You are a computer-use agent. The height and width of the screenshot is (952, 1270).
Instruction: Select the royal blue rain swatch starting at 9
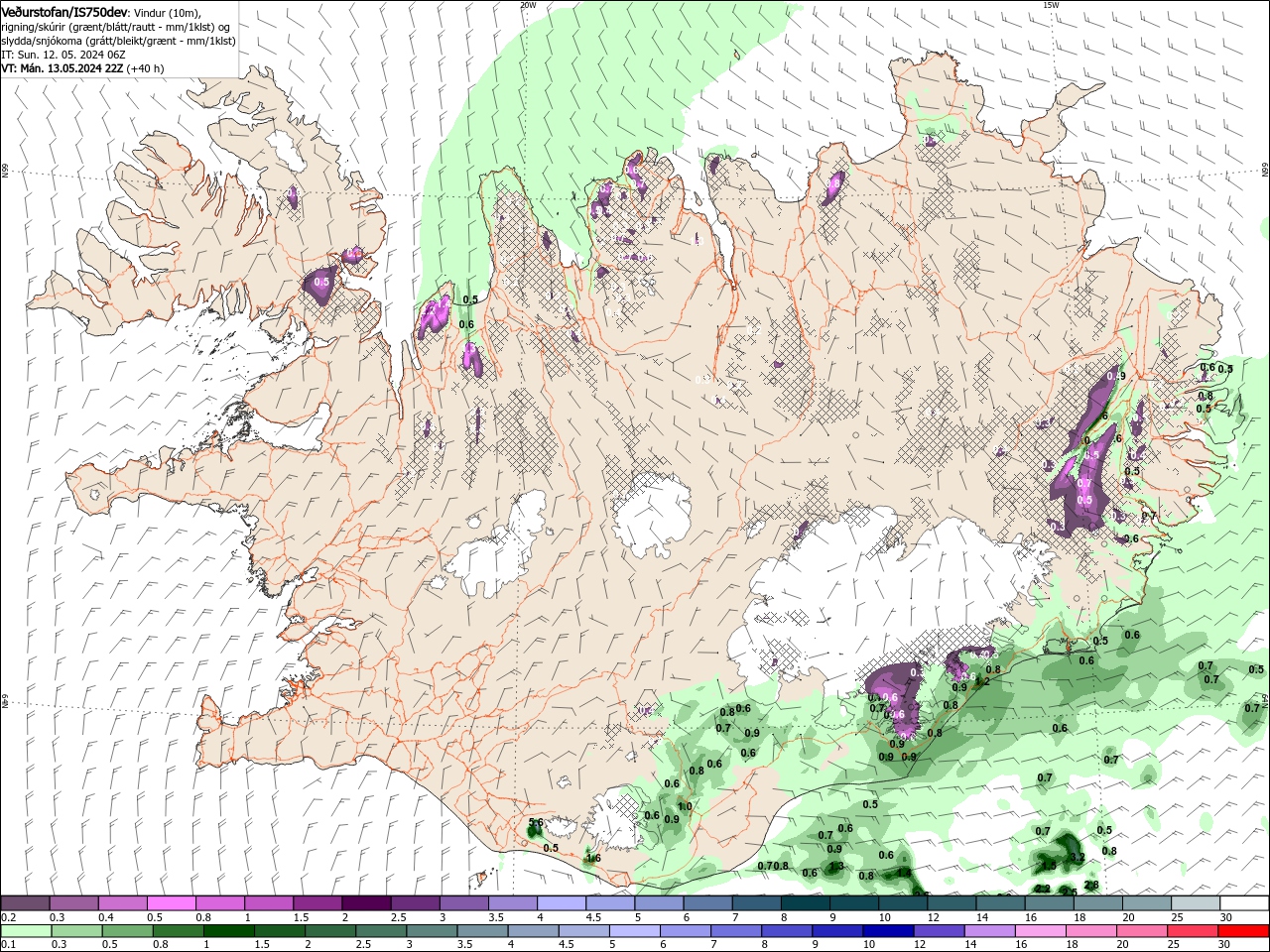pyautogui.click(x=837, y=931)
